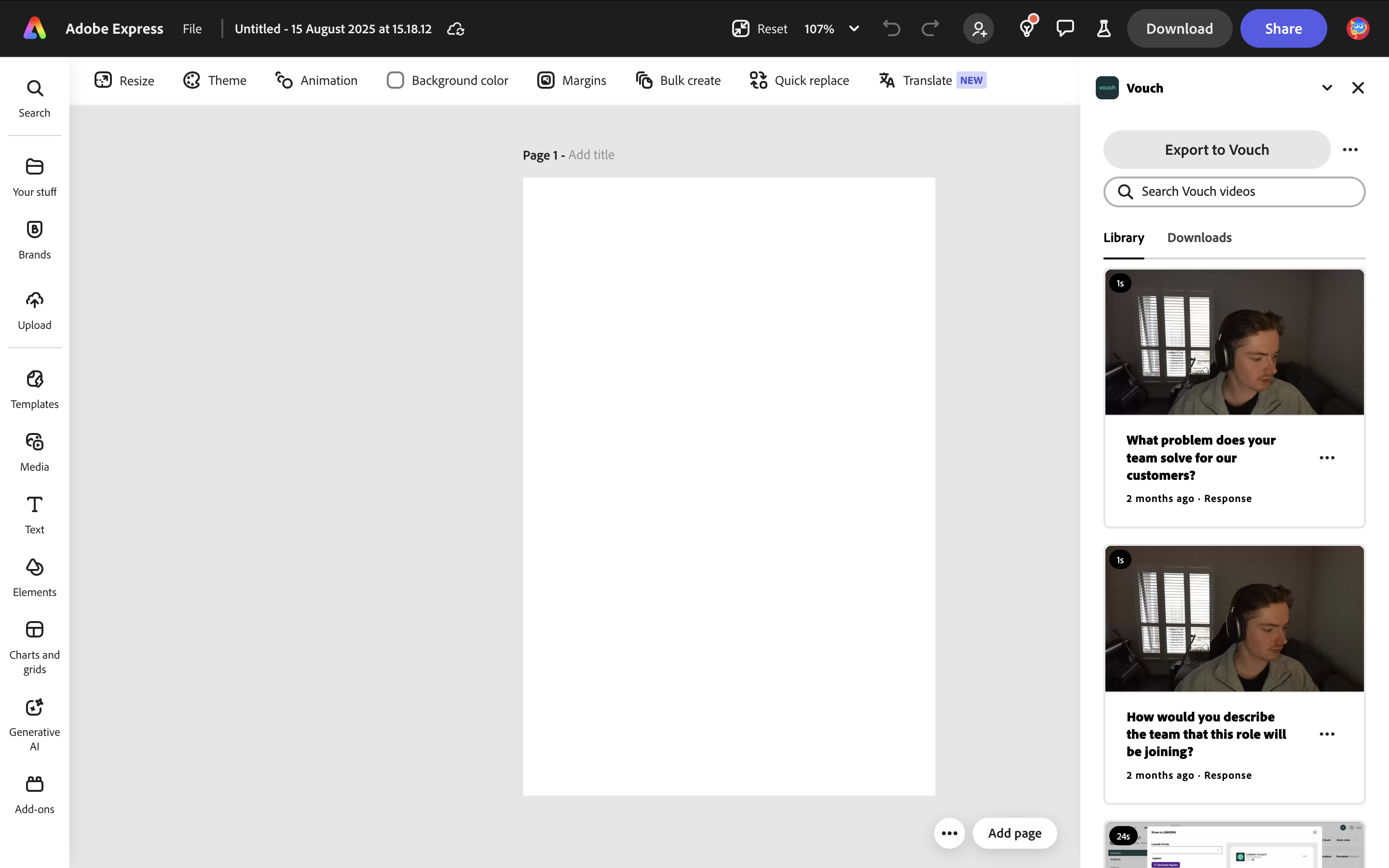Select 'What problem does your team solve' video thumbnail
Screen dimensions: 1389x868
pos(1234,342)
